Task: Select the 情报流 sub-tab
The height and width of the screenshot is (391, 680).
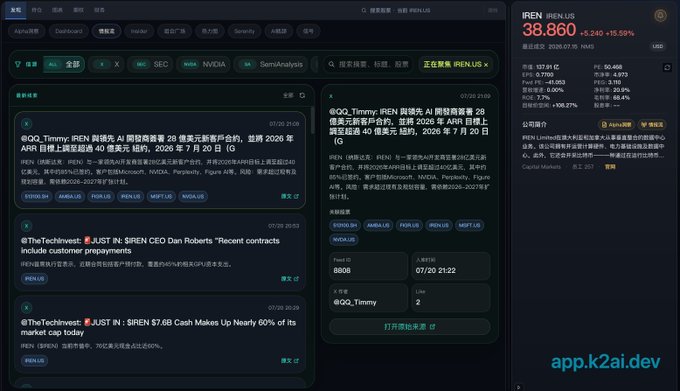Action: coord(107,31)
